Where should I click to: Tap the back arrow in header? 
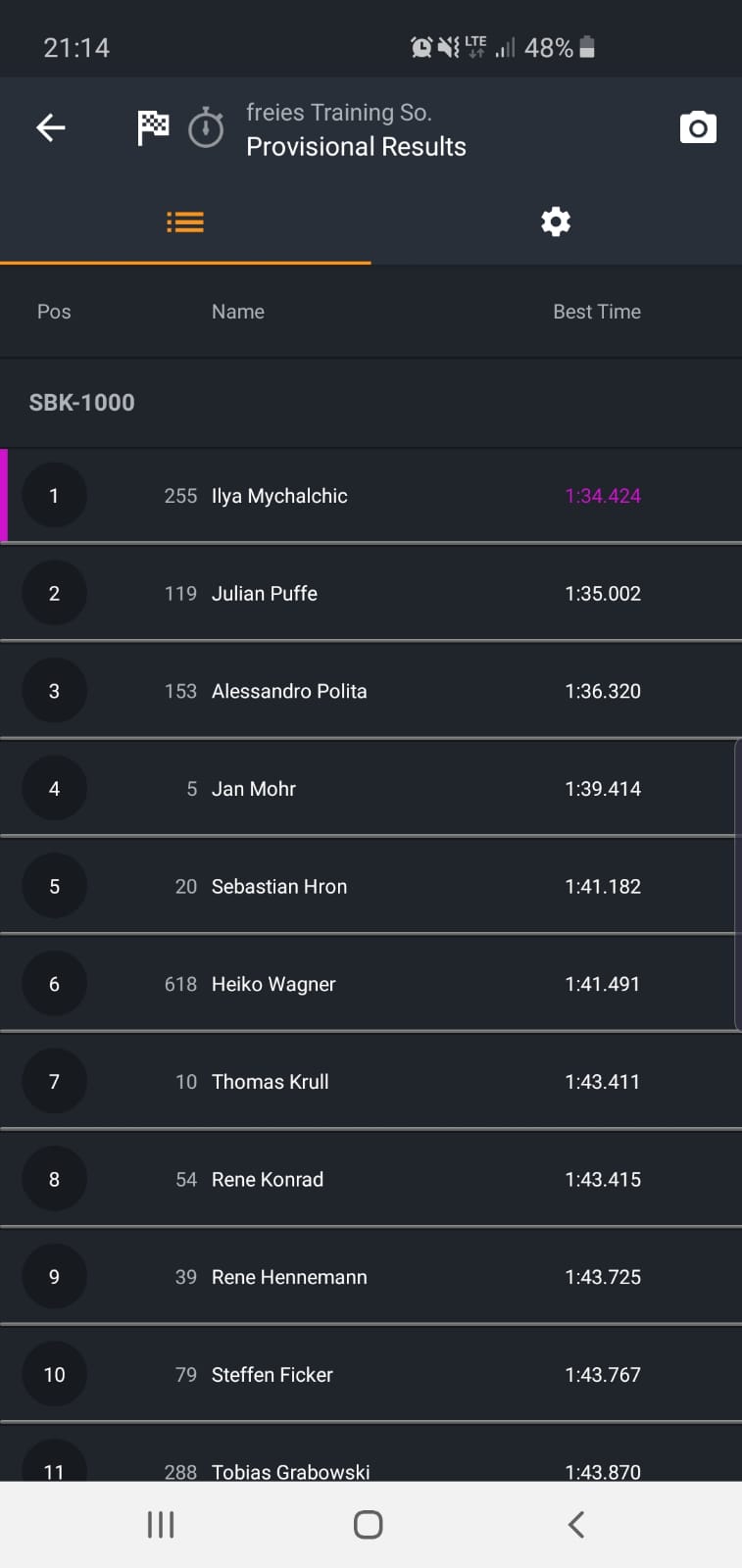(x=51, y=127)
